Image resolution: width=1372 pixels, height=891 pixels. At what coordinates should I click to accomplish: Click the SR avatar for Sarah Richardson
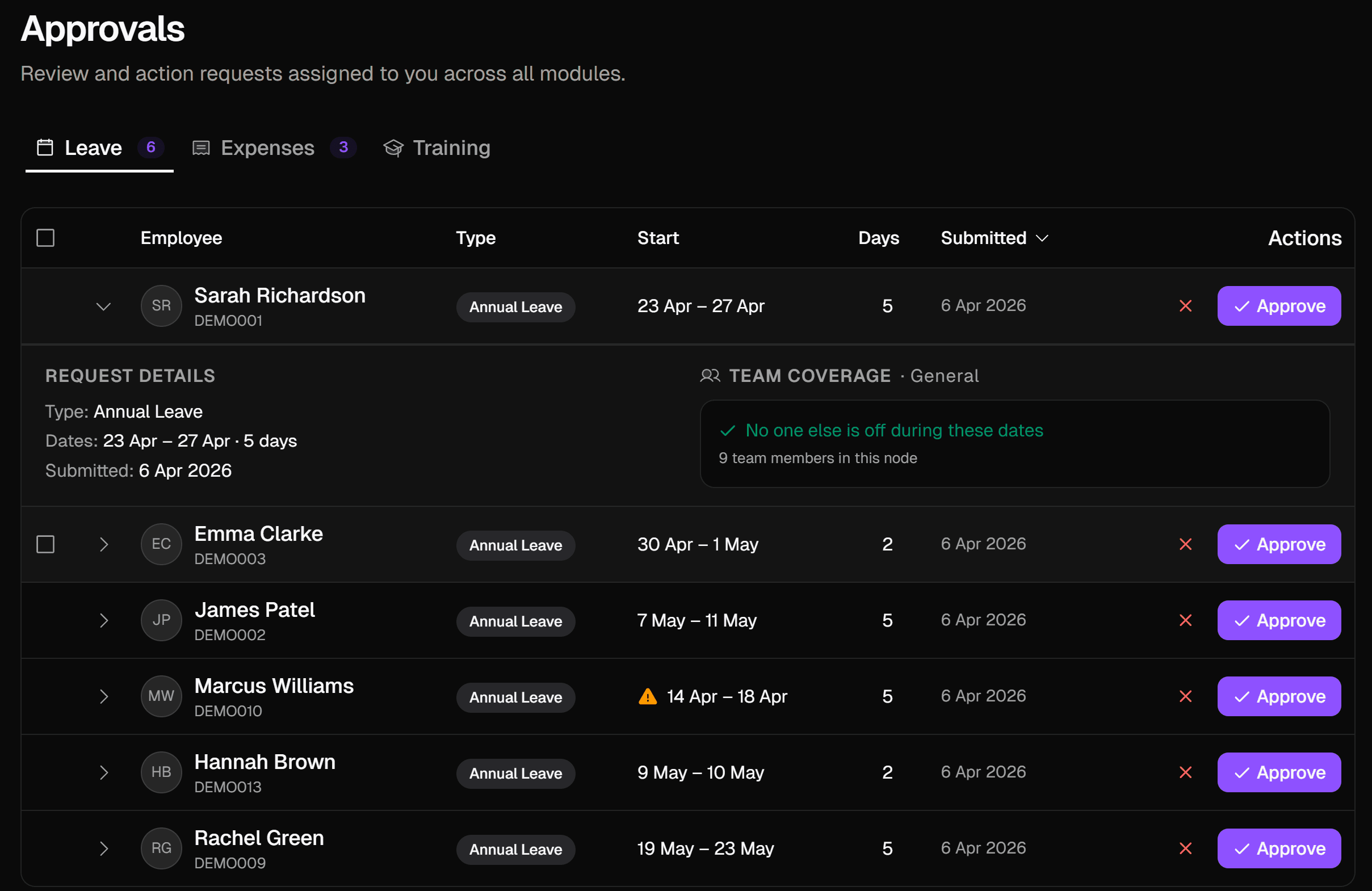[x=161, y=306]
